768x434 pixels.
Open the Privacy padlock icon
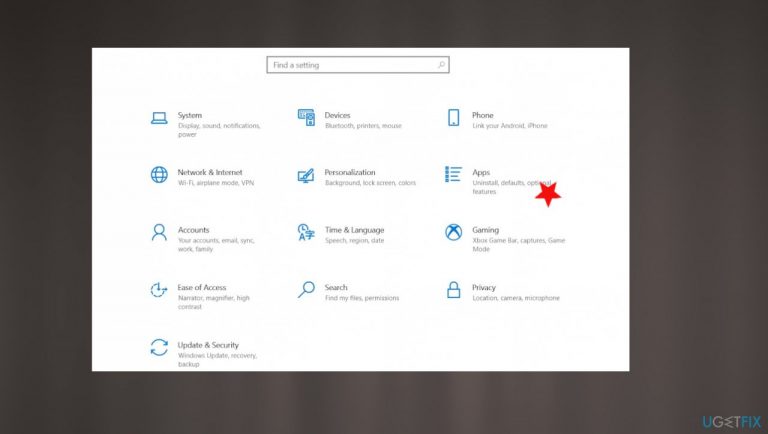point(454,289)
